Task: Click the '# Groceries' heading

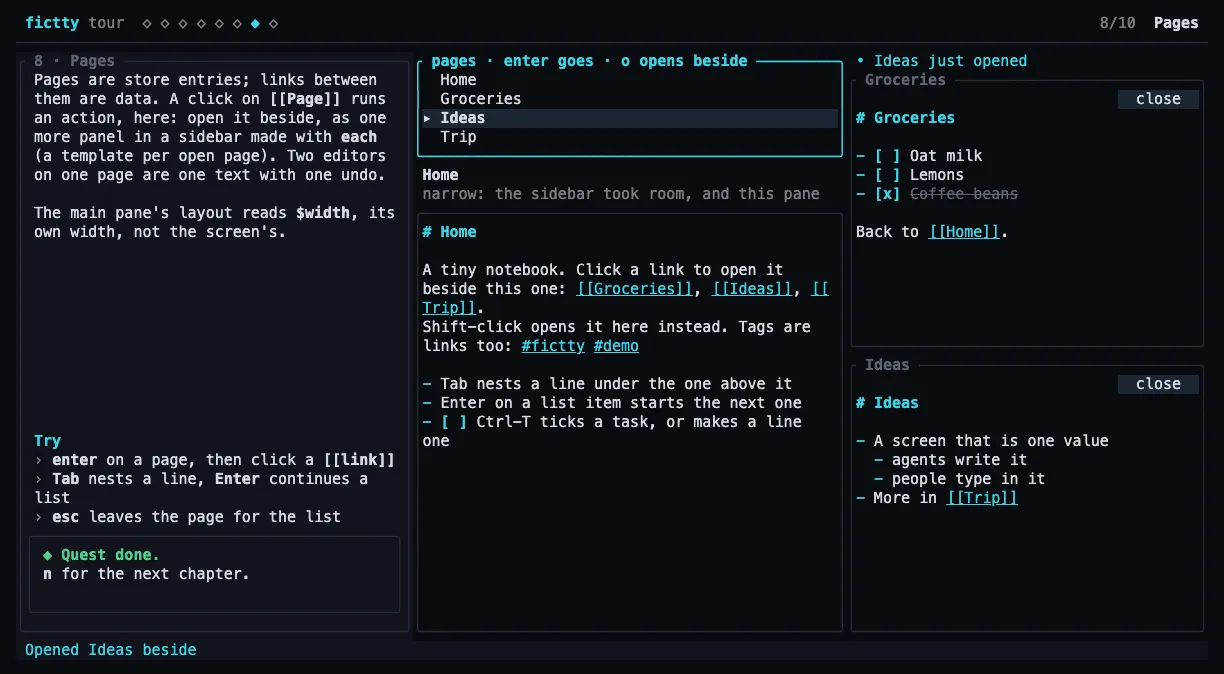Action: (905, 118)
